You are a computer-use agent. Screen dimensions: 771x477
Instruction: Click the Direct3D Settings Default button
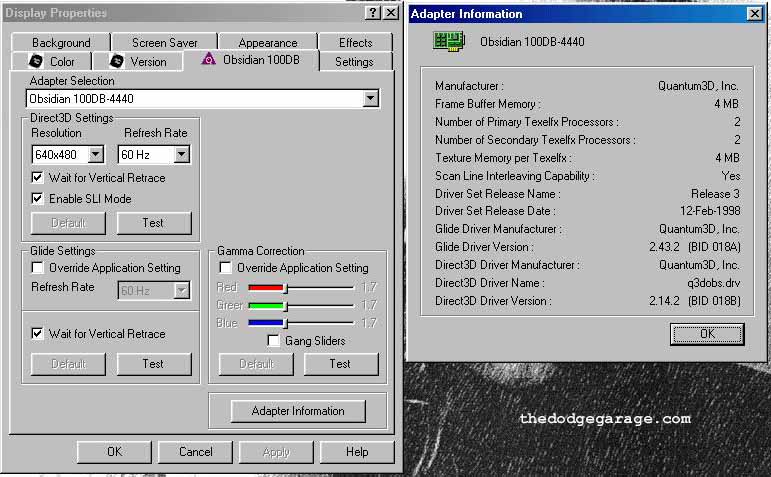(x=68, y=223)
